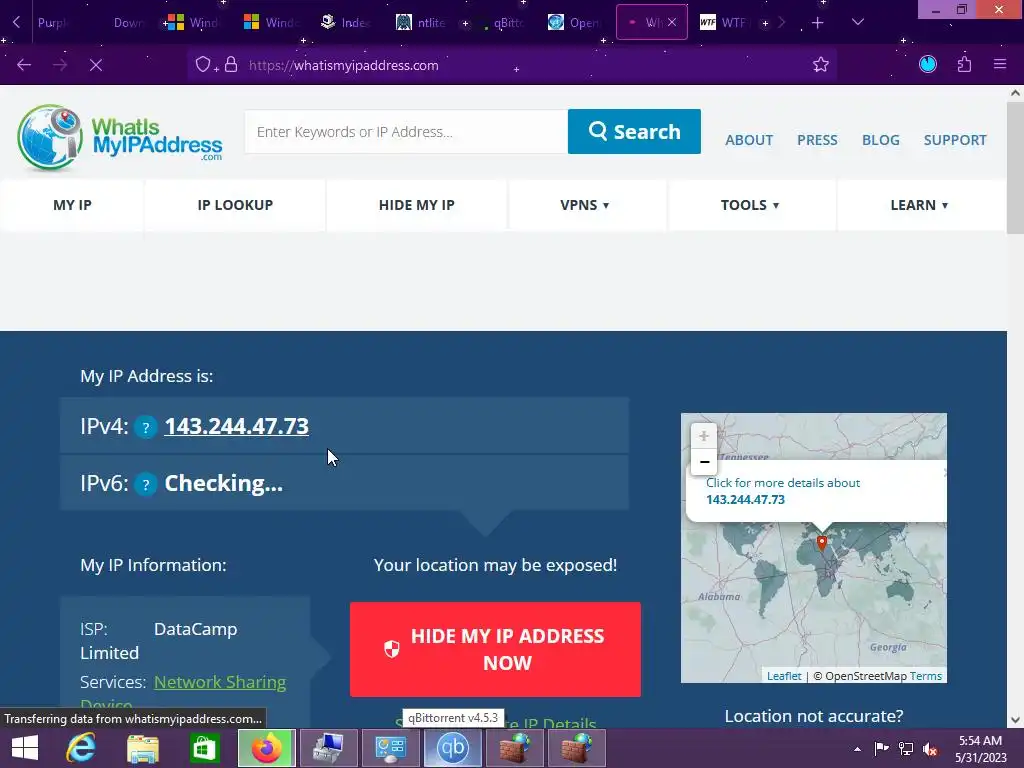Click the page vertical scrollbar thumb
This screenshot has height=768, width=1024.
point(1015,168)
